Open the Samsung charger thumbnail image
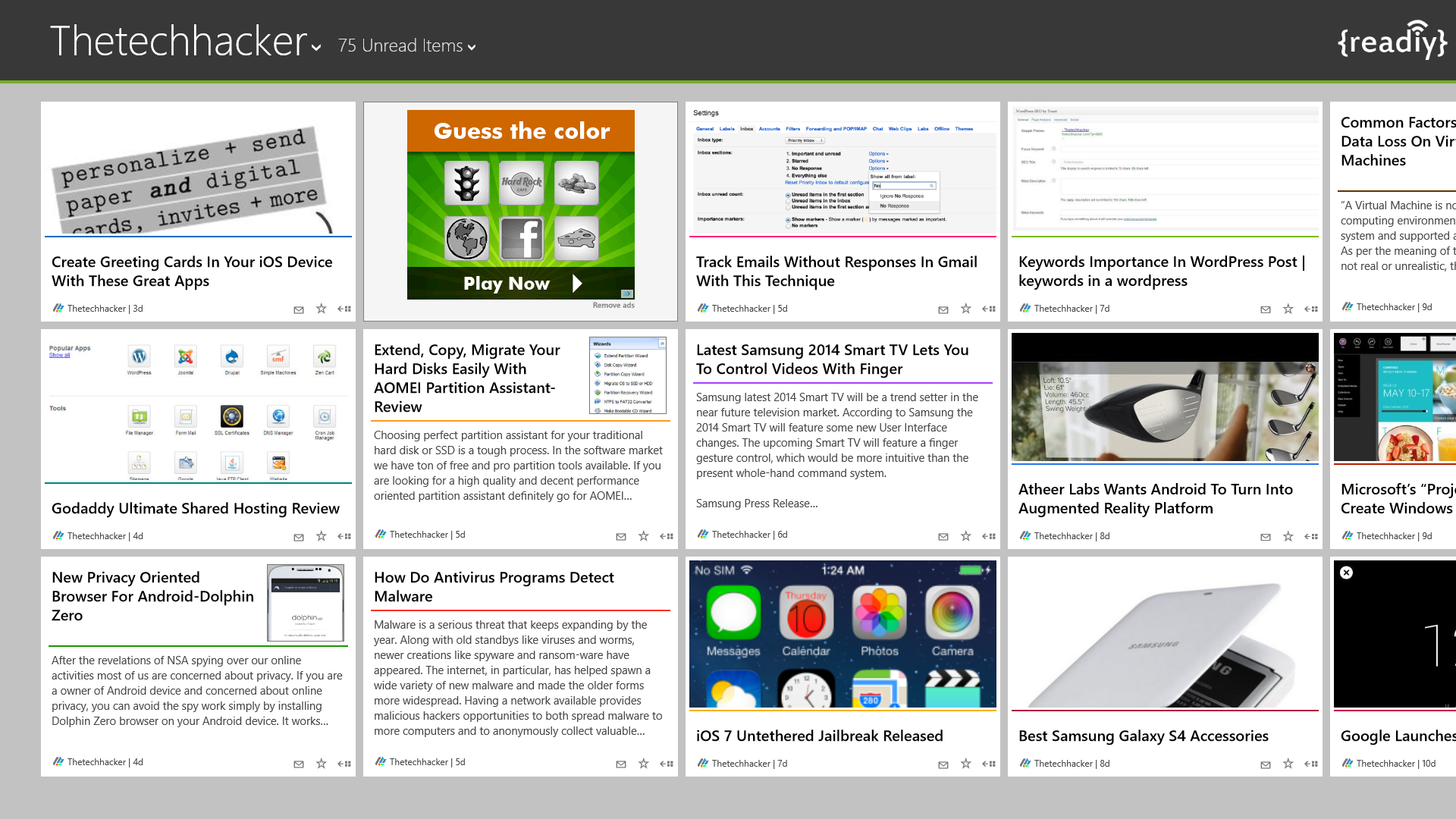This screenshot has width=1456, height=819. (1165, 635)
